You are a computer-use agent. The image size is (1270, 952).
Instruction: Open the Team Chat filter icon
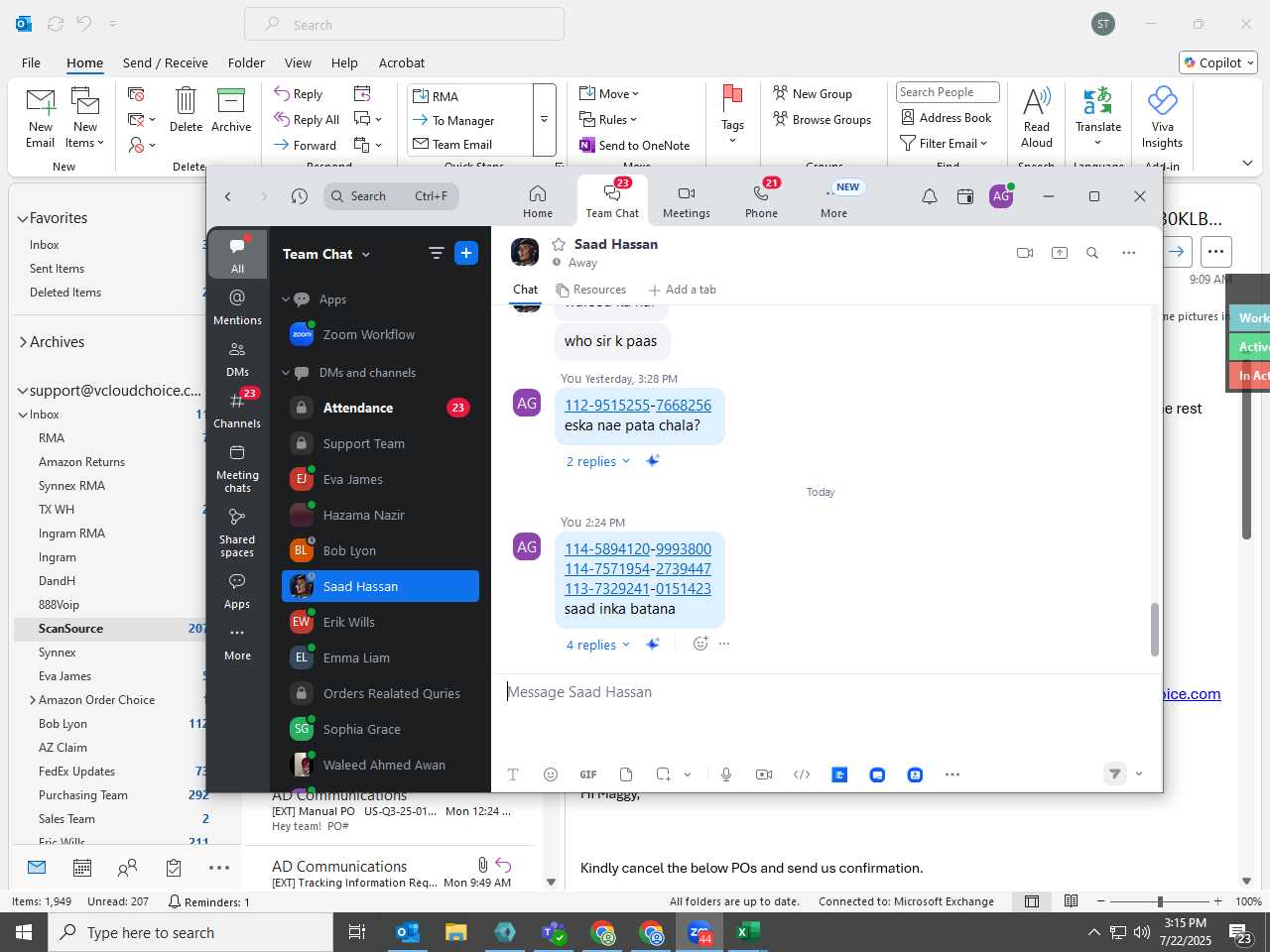coord(436,254)
